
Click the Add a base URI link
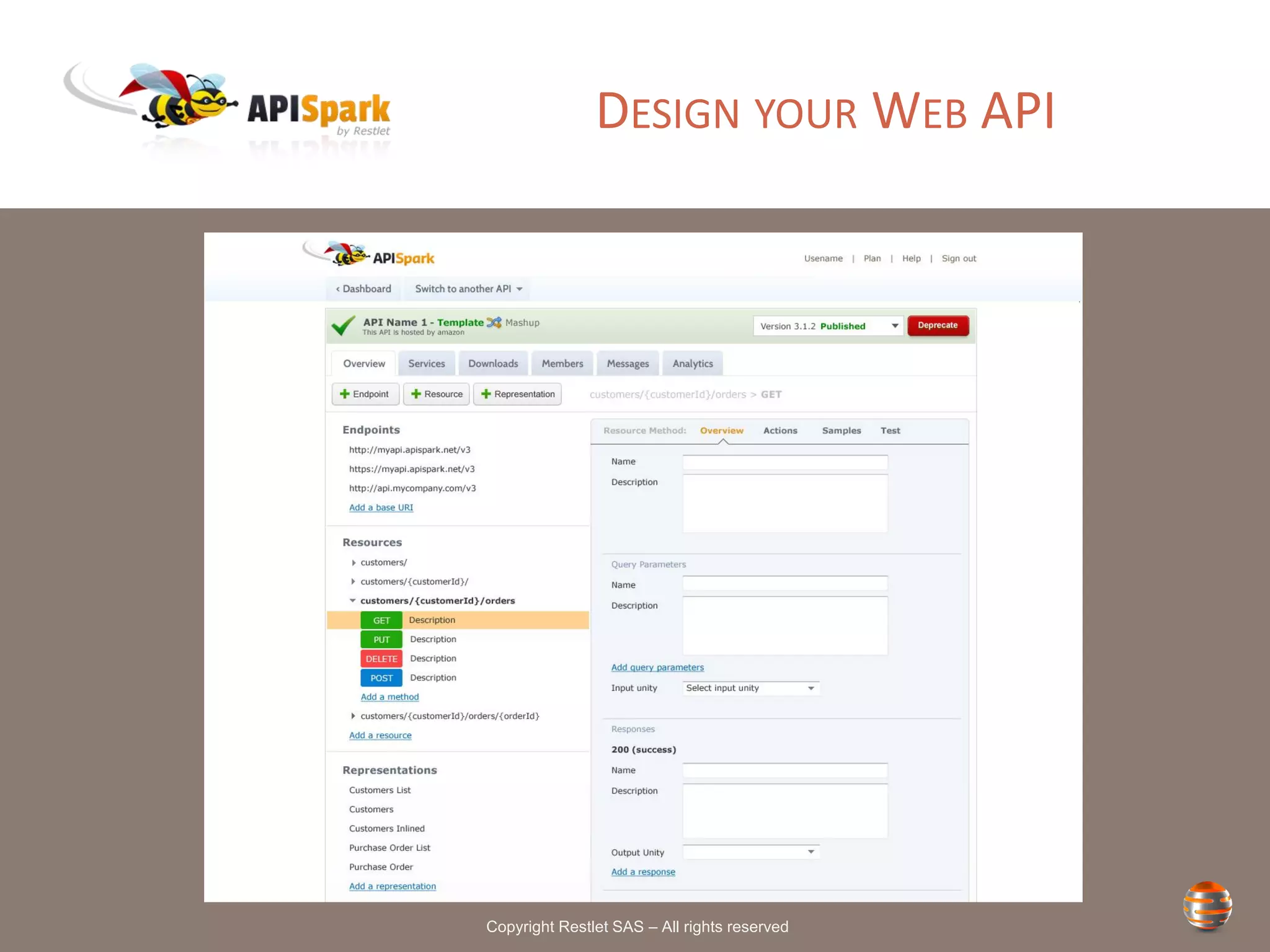coord(381,508)
